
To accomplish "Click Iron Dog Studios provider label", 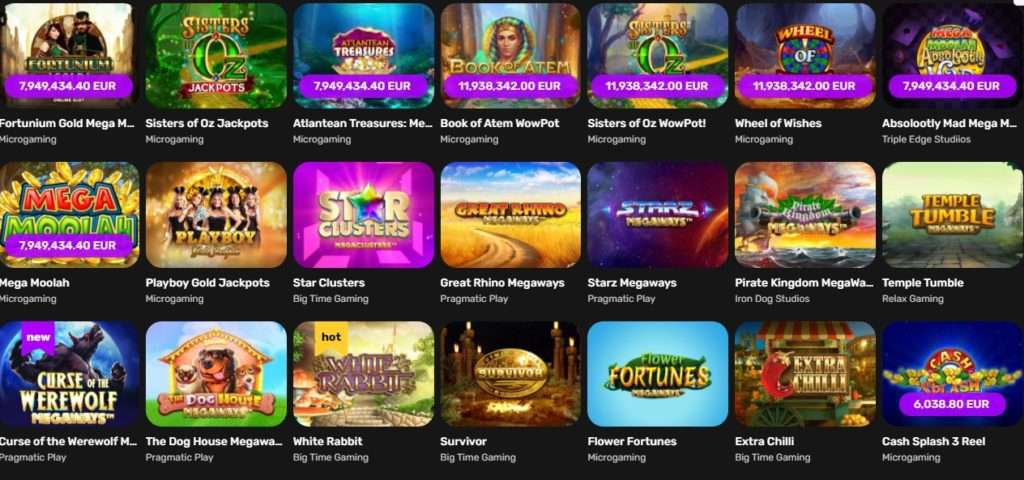I will coord(772,298).
